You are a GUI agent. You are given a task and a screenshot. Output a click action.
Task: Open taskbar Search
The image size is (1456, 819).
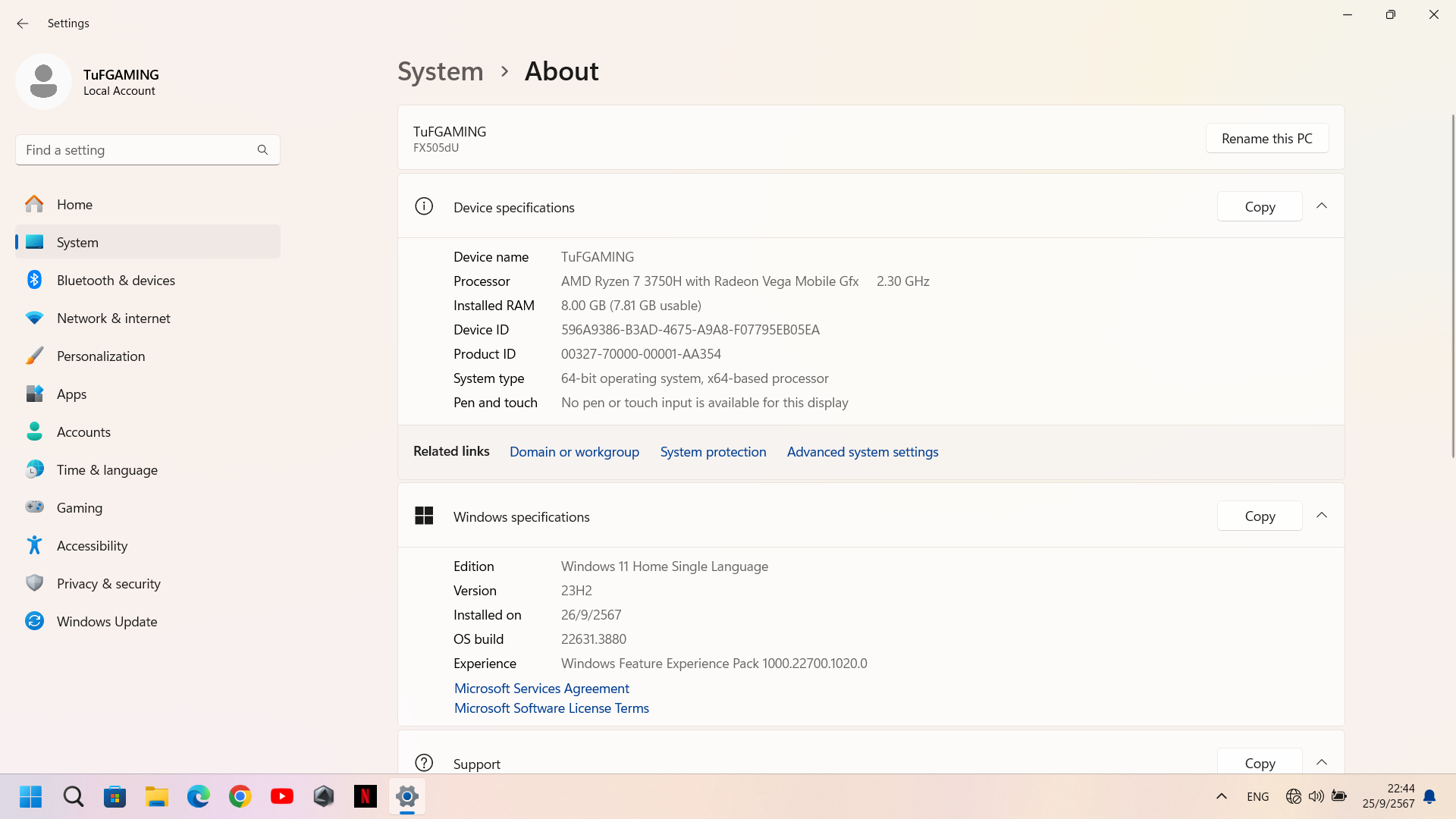coord(74,796)
